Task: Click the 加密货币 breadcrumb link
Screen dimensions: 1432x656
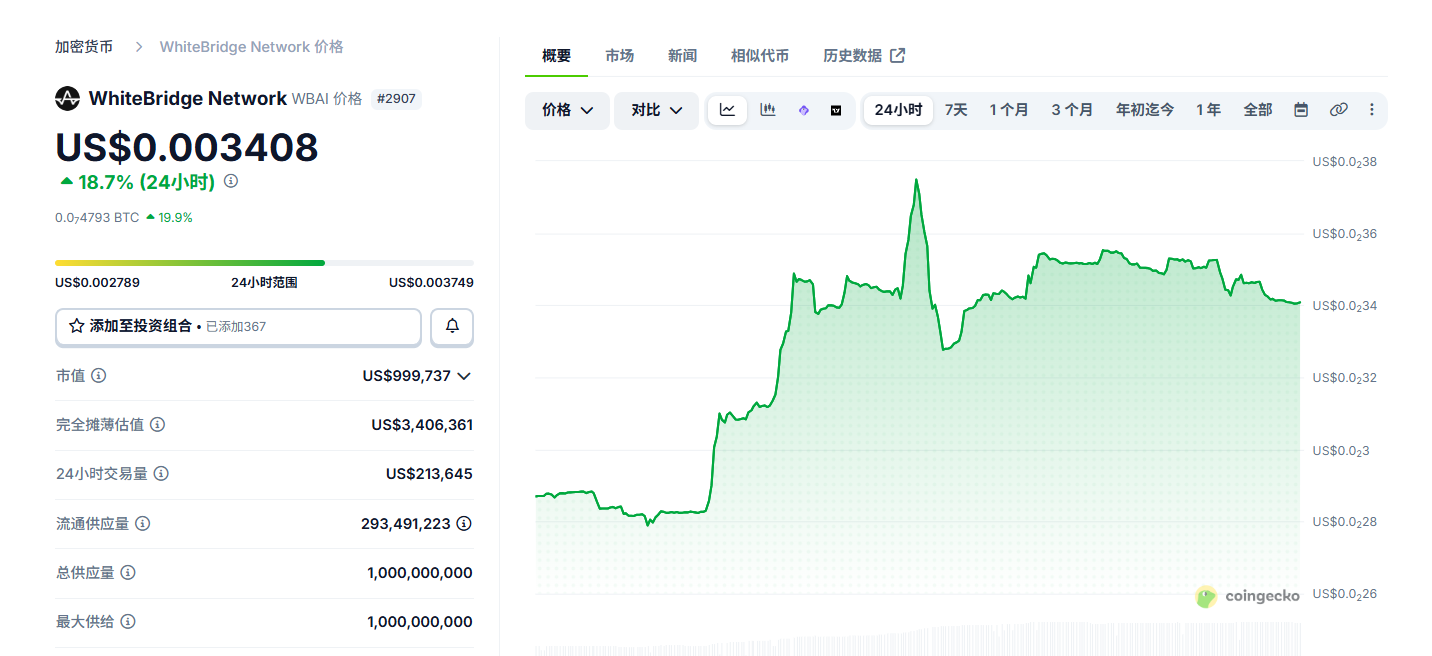Action: pyautogui.click(x=84, y=47)
